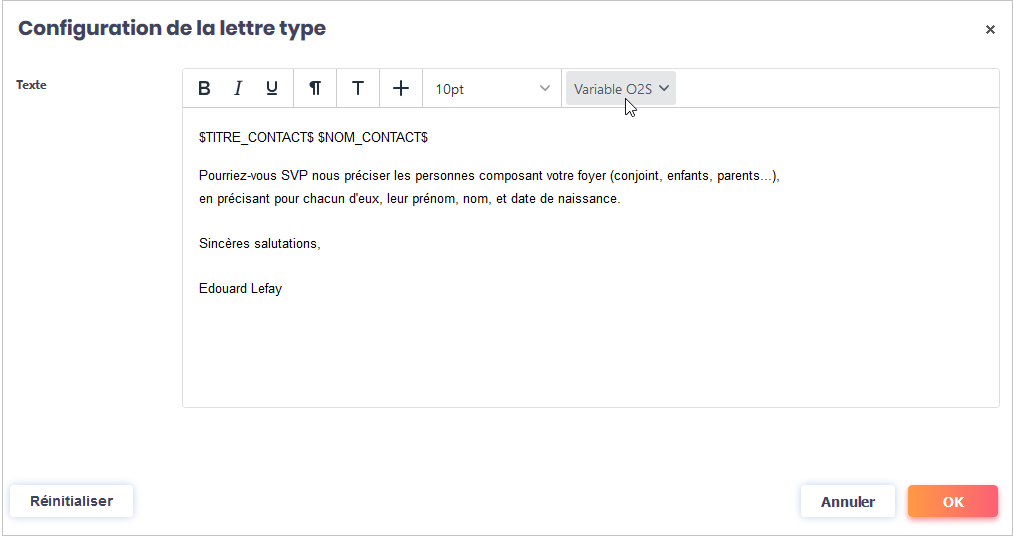Image resolution: width=1014 pixels, height=536 pixels.
Task: Toggle underline formatting in the toolbar
Action: [272, 88]
